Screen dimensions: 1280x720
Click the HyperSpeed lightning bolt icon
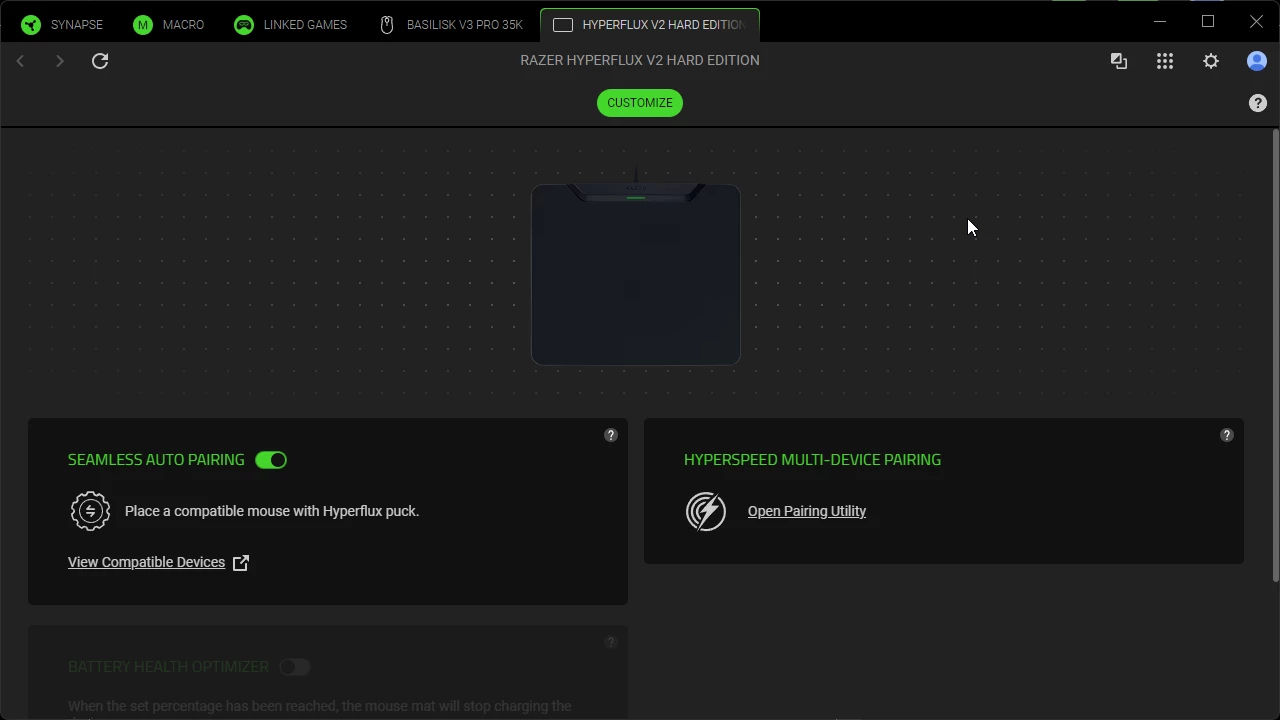coord(706,511)
